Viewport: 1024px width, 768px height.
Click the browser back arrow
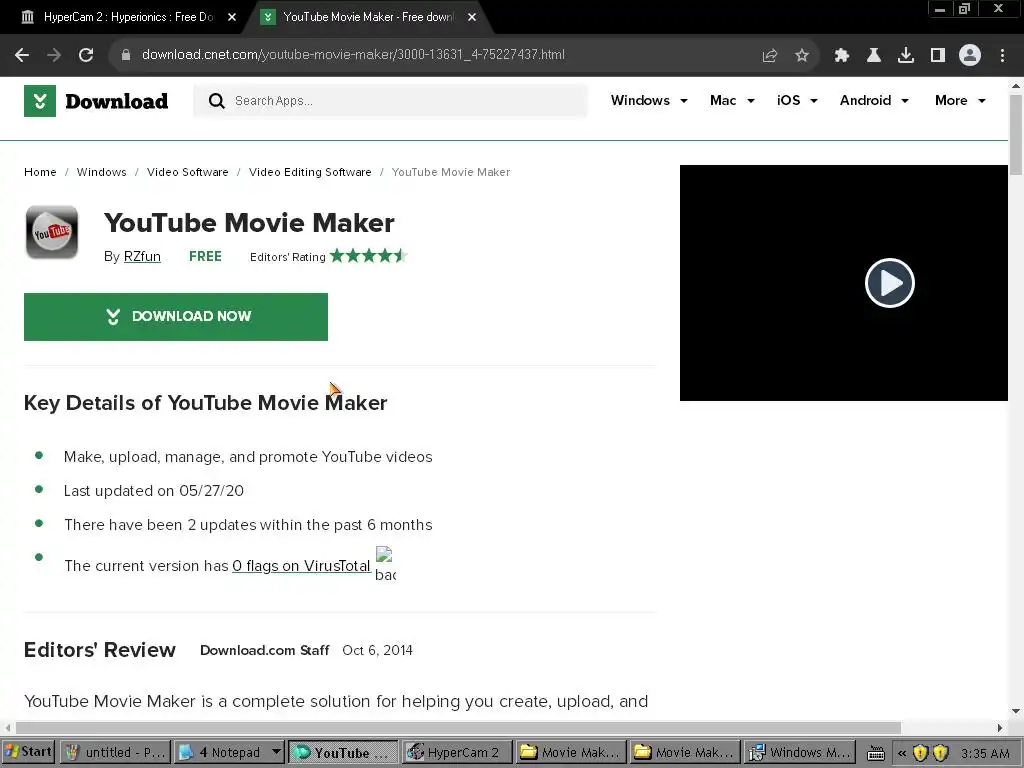click(x=22, y=55)
